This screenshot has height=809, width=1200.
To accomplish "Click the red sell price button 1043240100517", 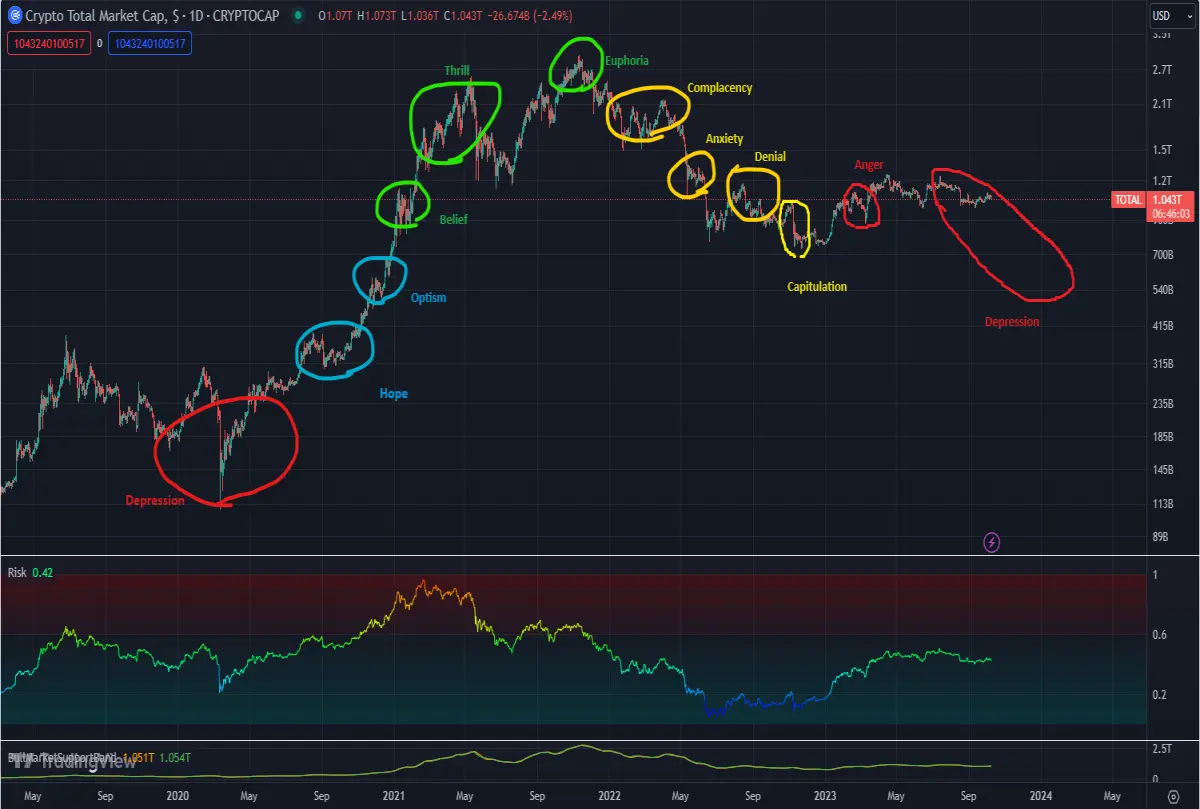I will pos(49,43).
